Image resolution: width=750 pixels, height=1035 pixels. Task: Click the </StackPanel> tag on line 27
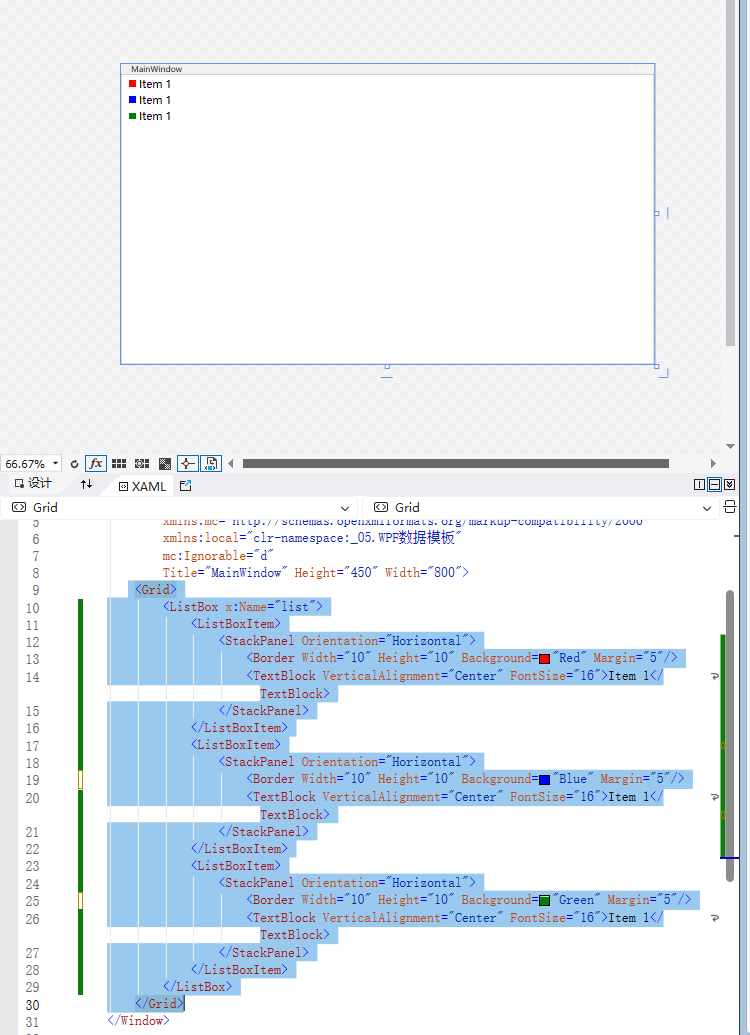pyautogui.click(x=264, y=952)
